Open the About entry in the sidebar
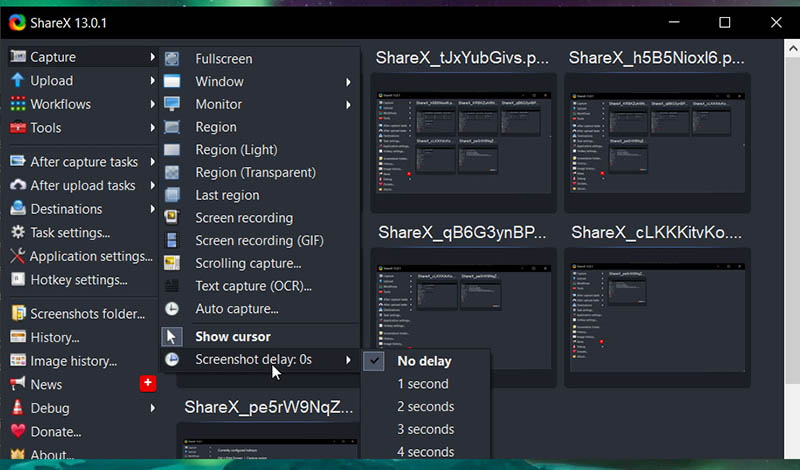 (82, 454)
